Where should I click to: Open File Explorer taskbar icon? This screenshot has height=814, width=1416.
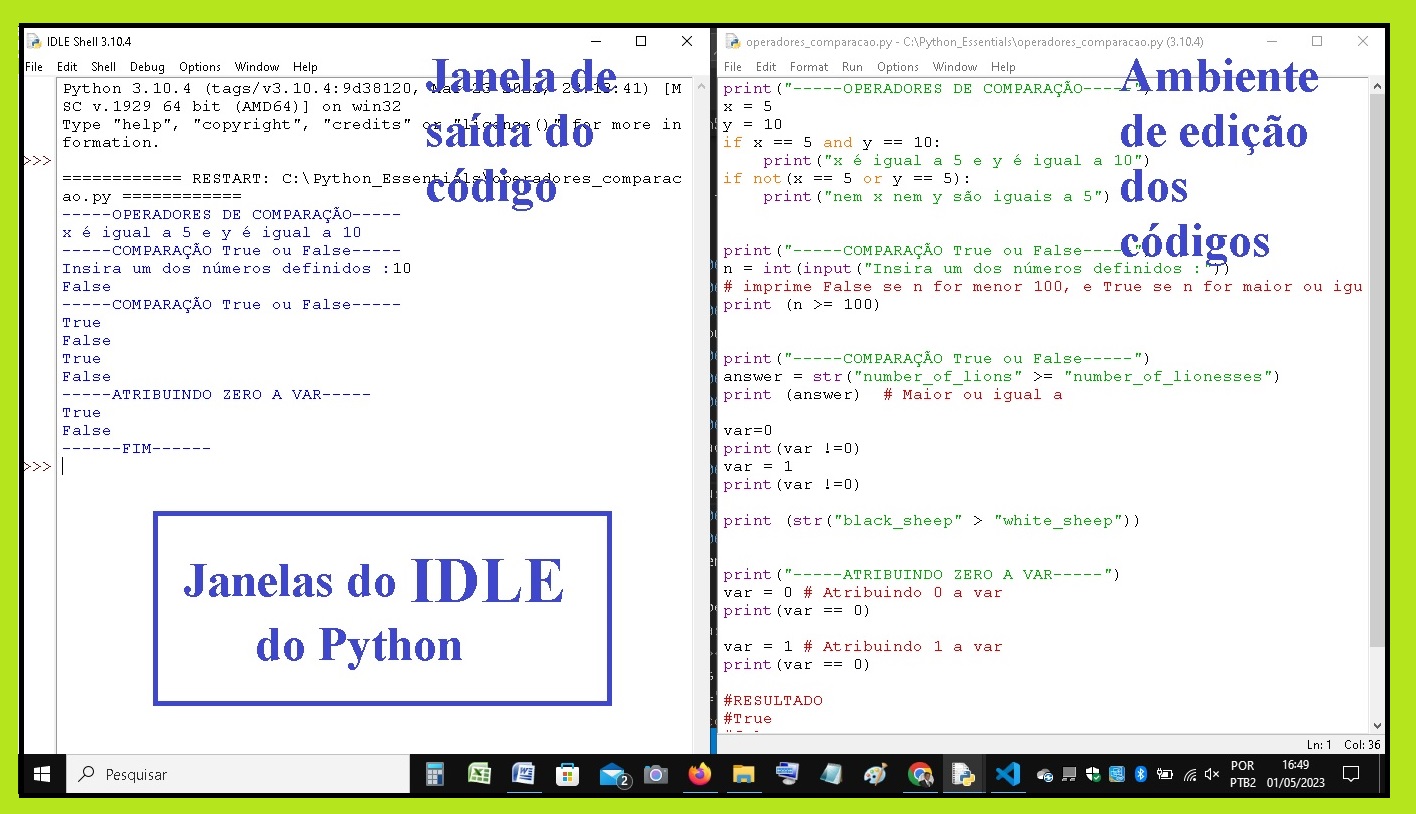click(x=743, y=774)
